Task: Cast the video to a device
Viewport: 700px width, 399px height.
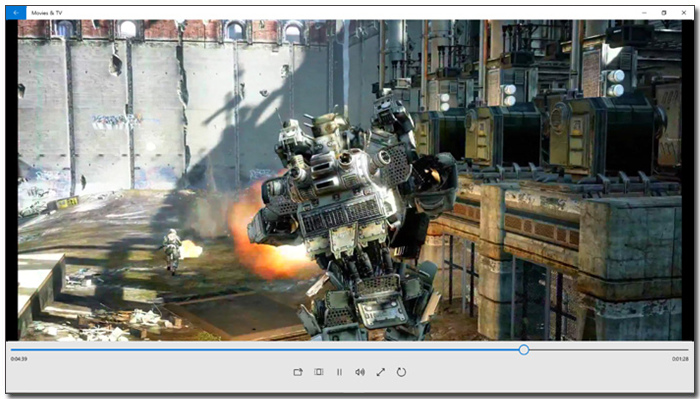Action: 298,372
